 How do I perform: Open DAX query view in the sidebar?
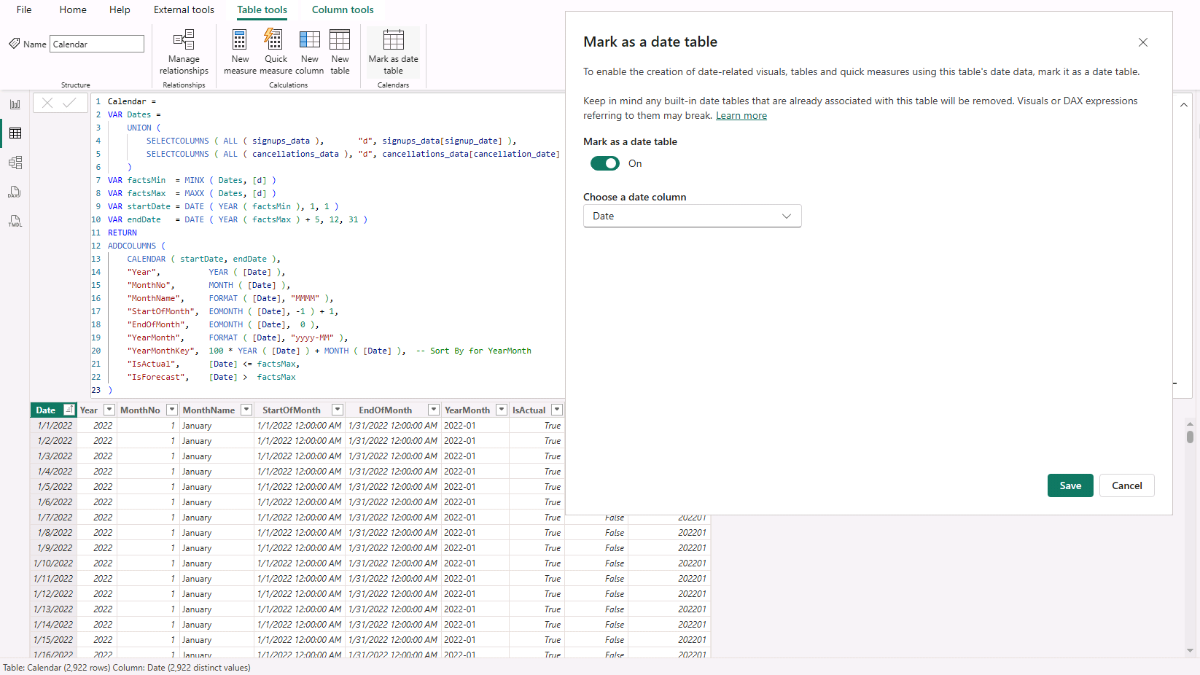15,191
